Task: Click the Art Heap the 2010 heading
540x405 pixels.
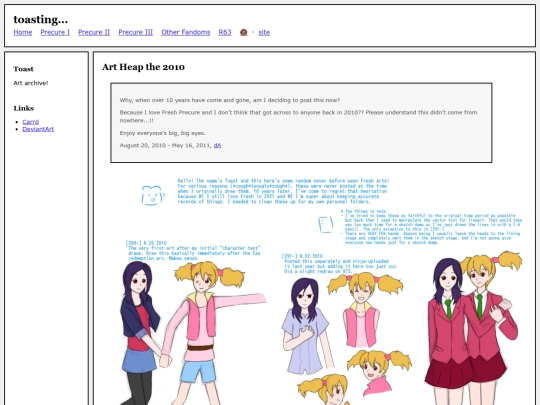Action: pyautogui.click(x=143, y=67)
